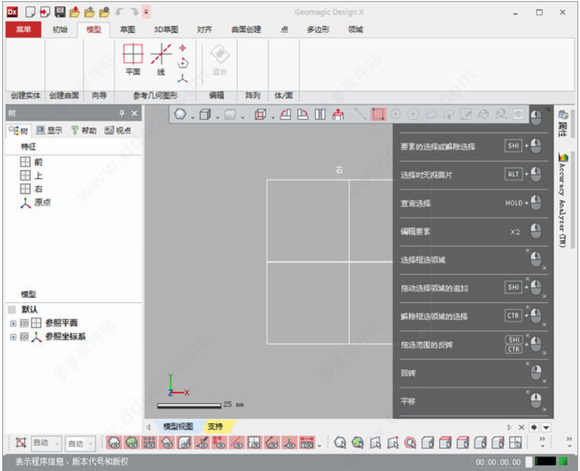Click the red 菜单 menu button
This screenshot has width=580, height=471.
23,29
